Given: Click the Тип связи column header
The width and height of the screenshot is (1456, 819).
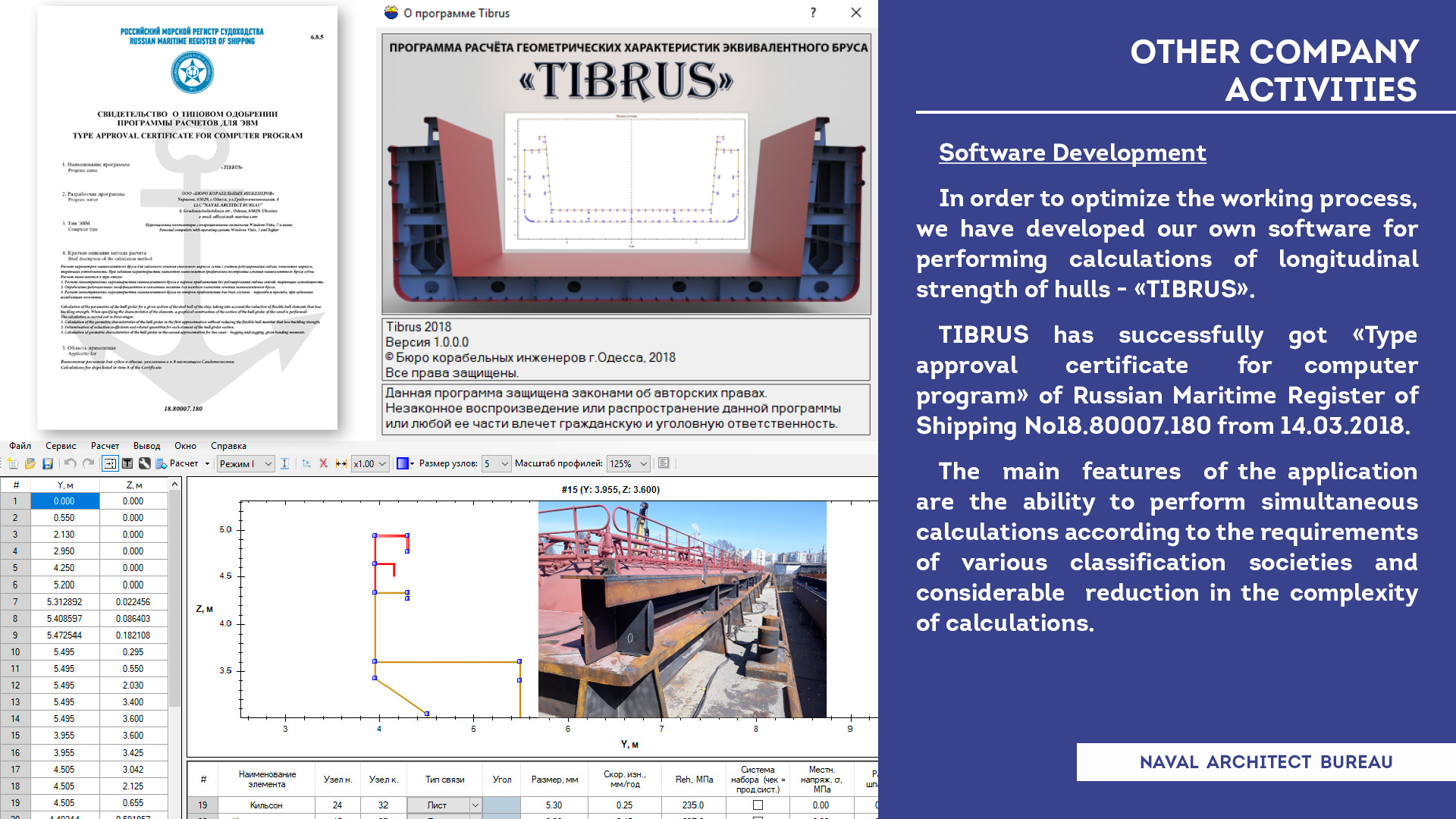Looking at the screenshot, I should pos(444,780).
